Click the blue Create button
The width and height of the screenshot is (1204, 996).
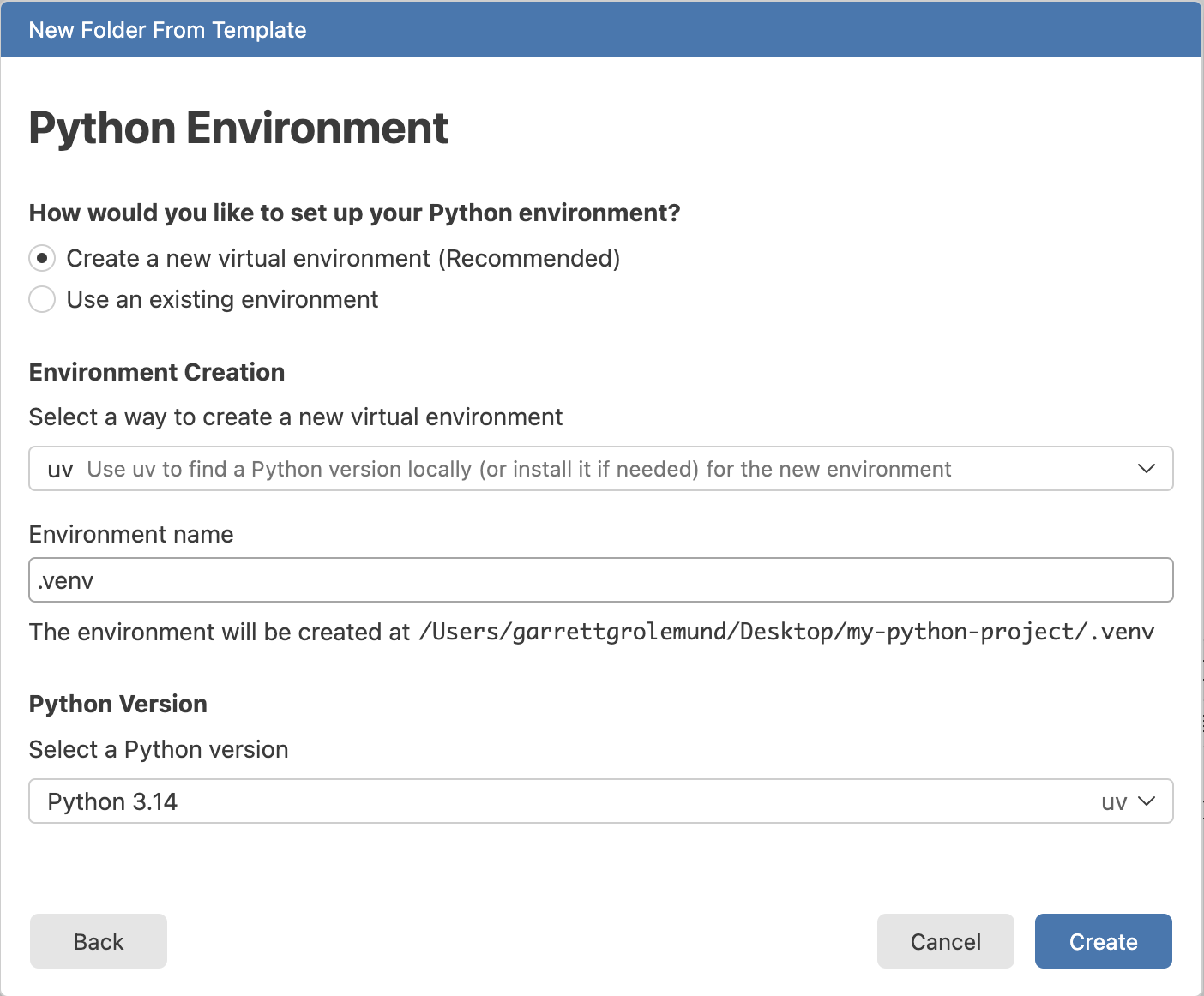(1104, 941)
